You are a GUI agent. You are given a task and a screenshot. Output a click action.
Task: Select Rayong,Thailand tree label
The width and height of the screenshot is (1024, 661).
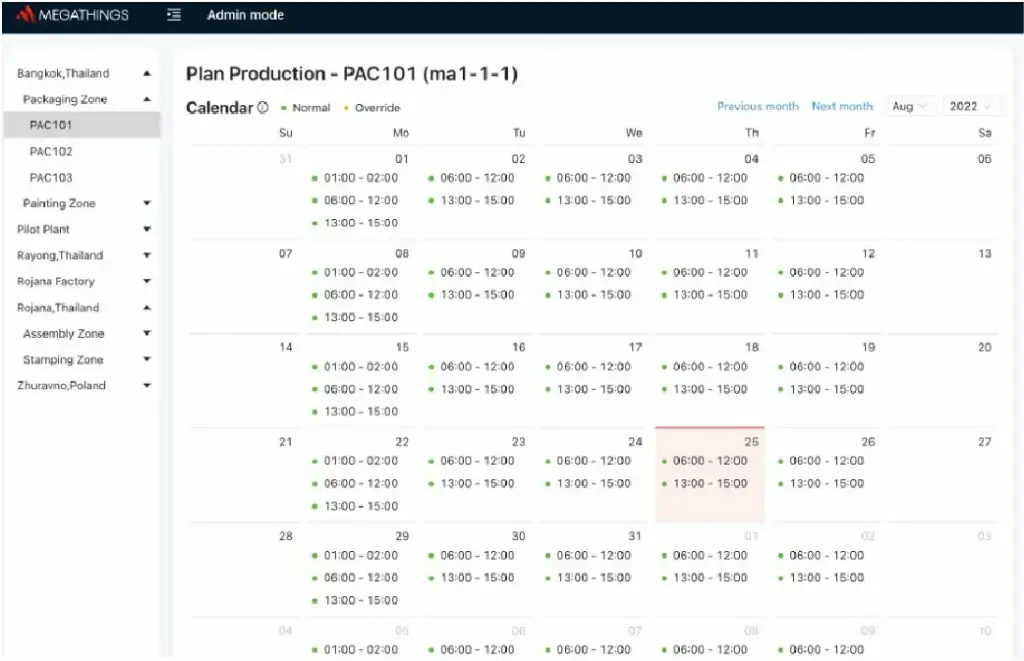(x=60, y=255)
